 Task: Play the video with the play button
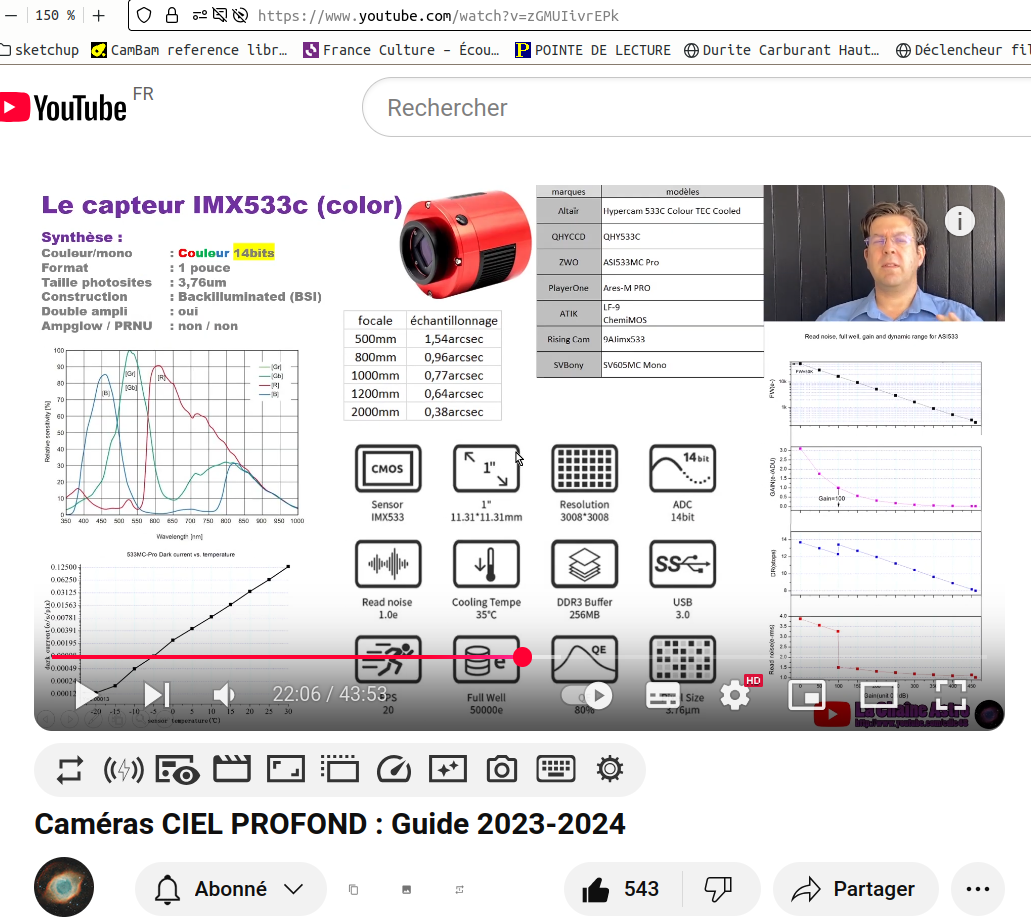point(85,695)
